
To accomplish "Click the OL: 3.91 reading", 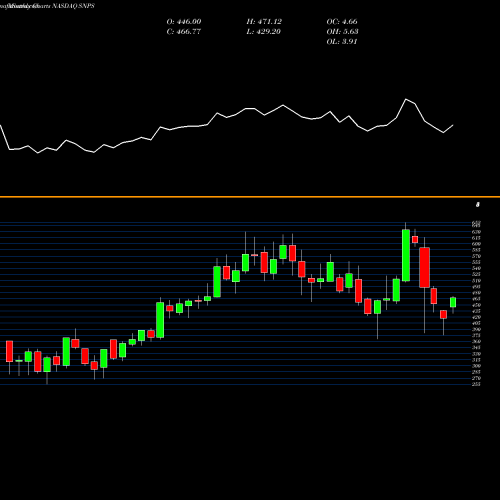I will coord(342,42).
